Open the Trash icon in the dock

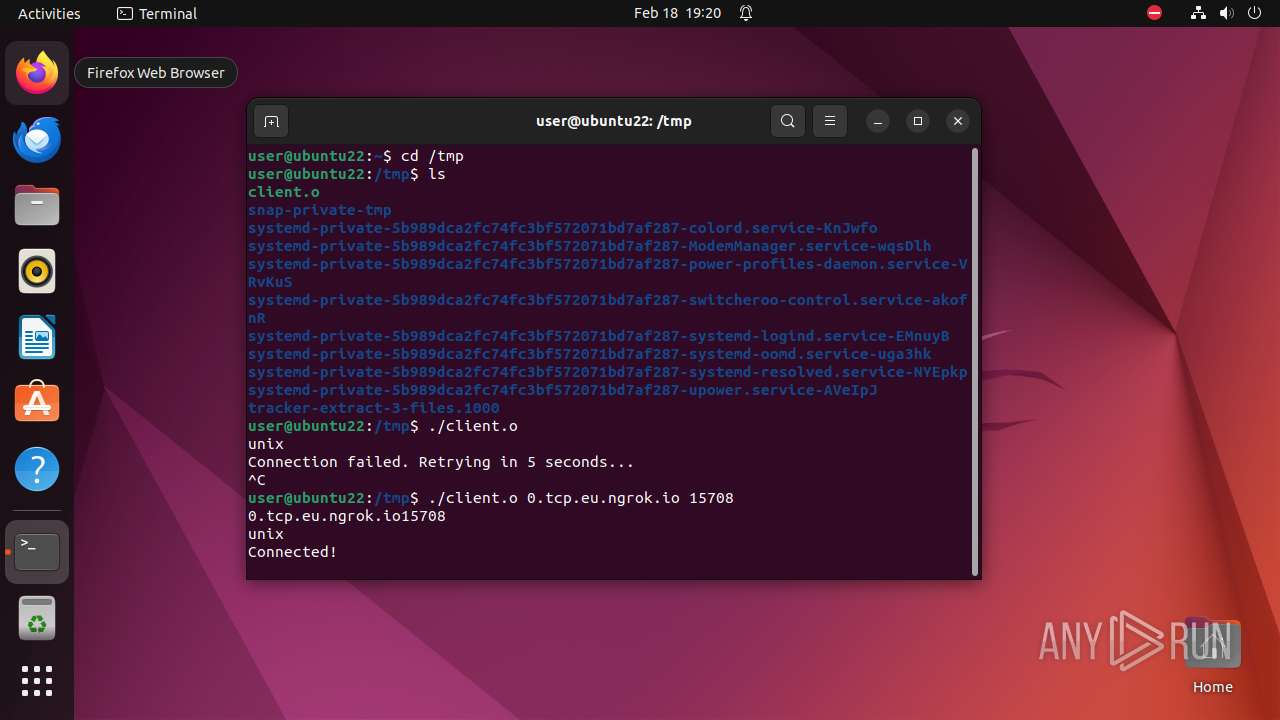pyautogui.click(x=37, y=618)
